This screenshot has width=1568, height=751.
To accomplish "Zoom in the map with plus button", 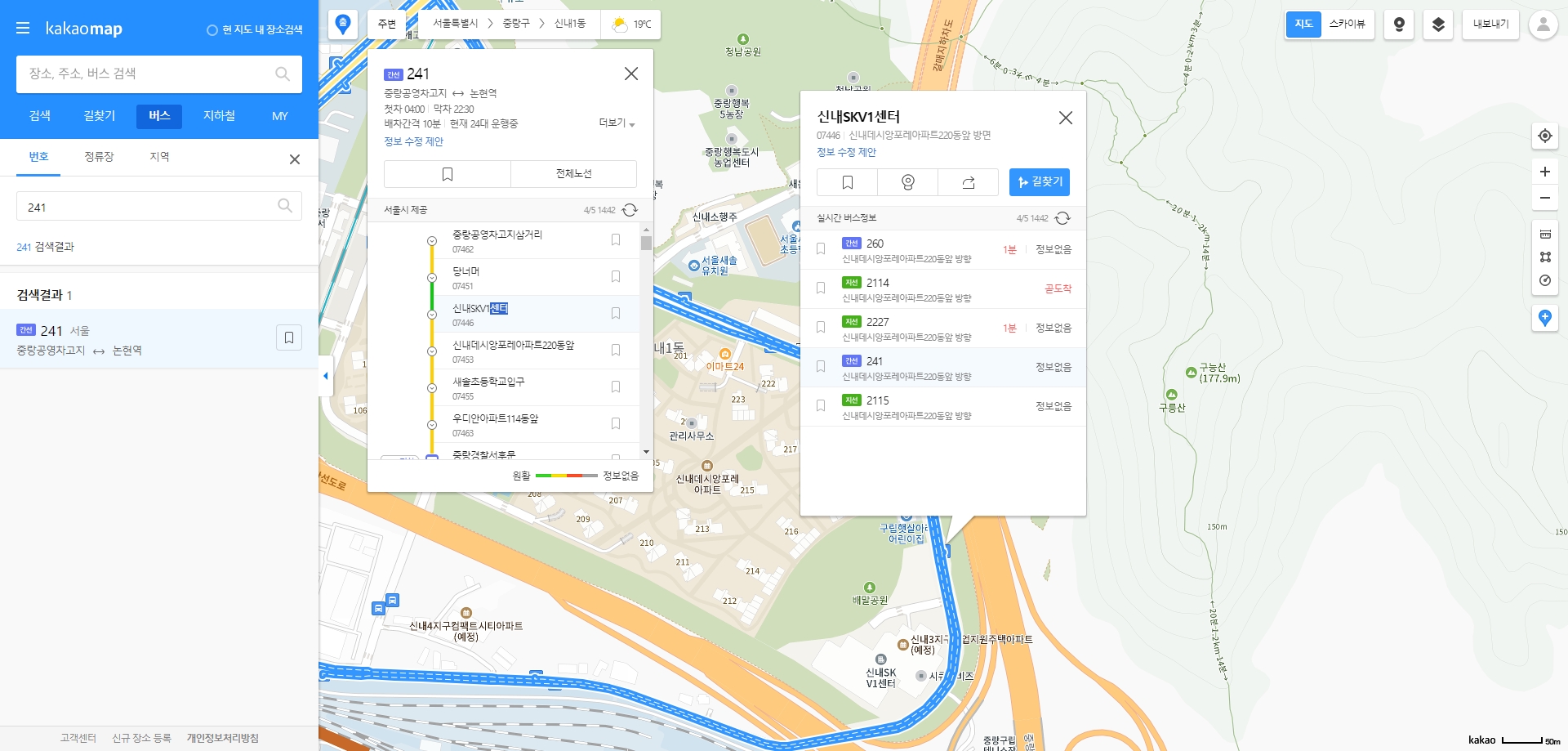I will coord(1544,172).
